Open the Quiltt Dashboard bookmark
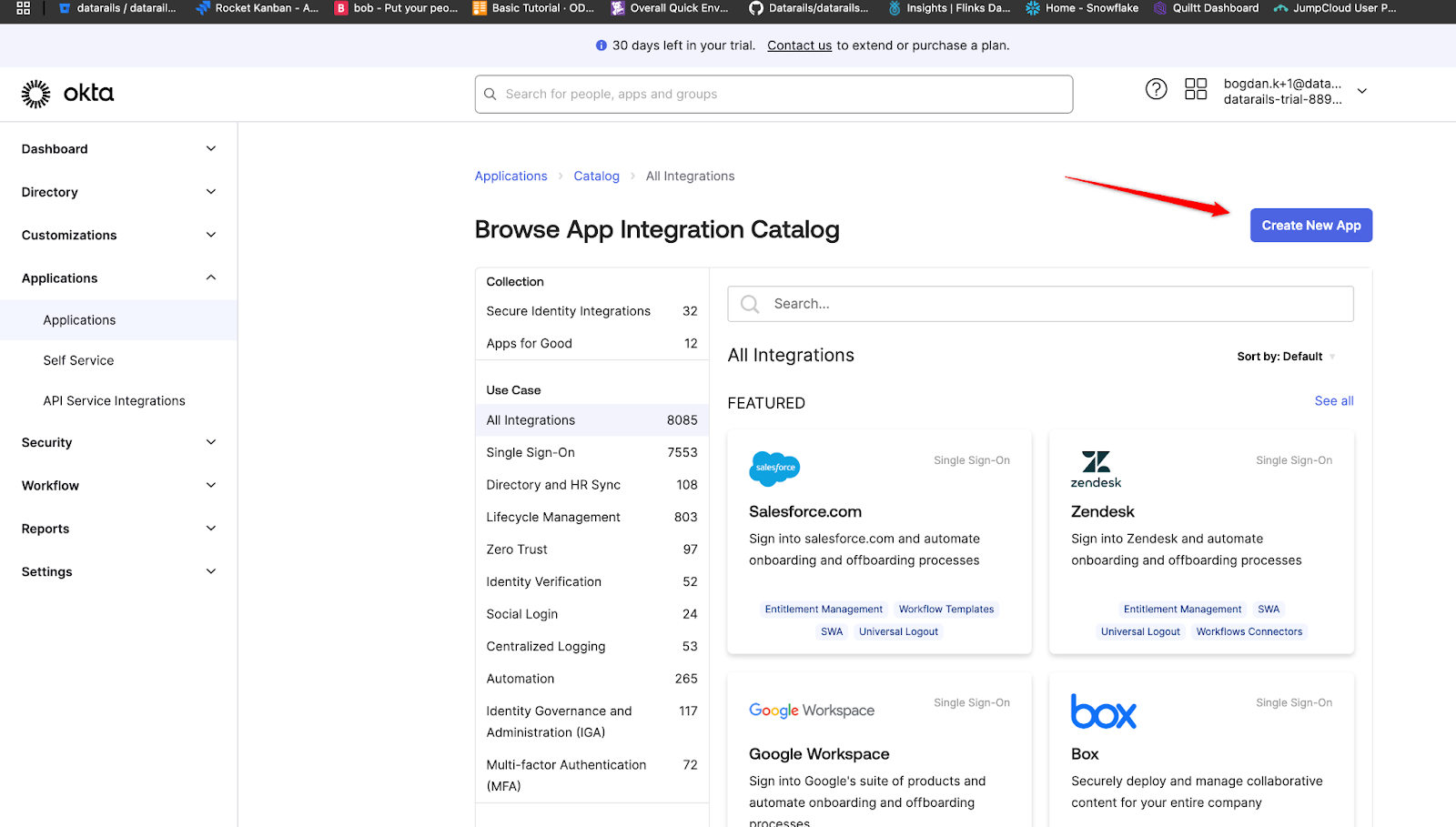Viewport: 1456px width, 827px height. coord(1207,8)
